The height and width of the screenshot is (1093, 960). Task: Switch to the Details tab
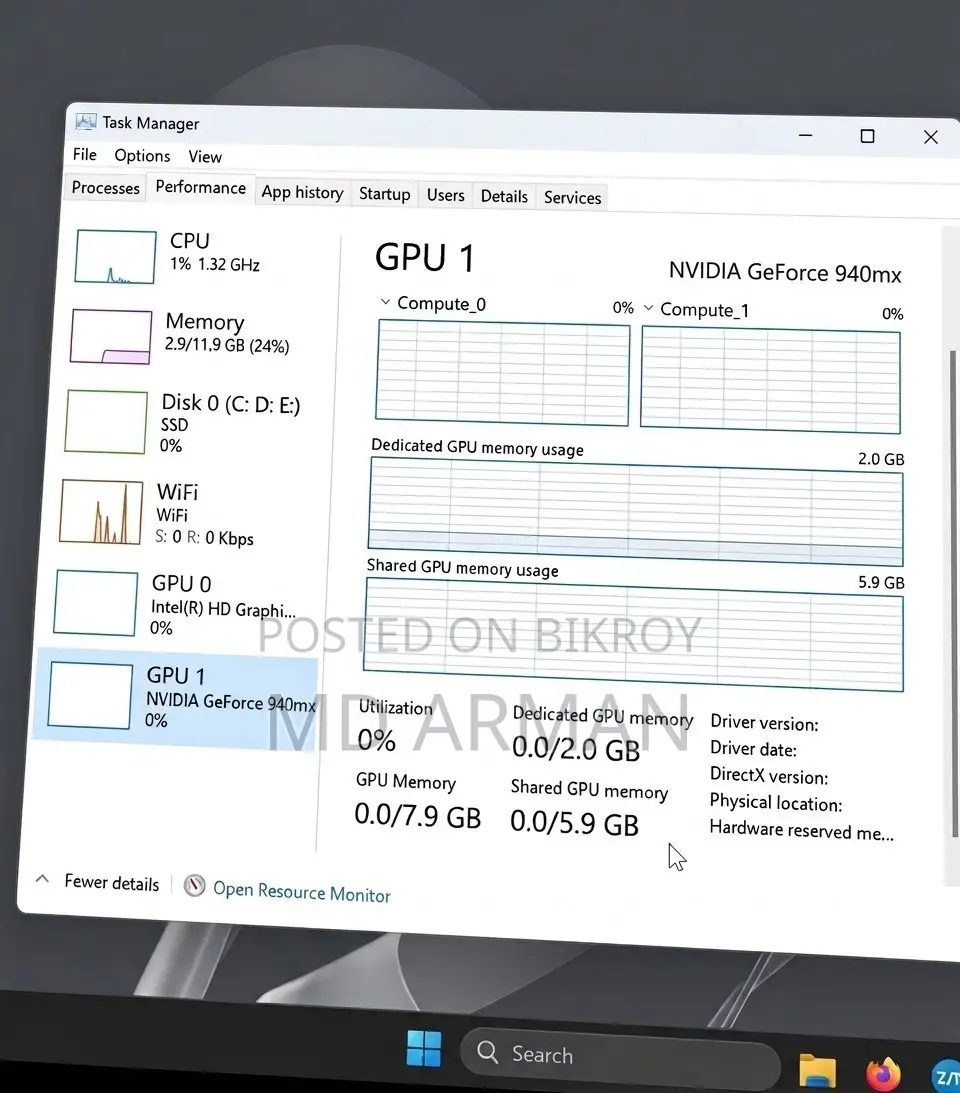[504, 197]
